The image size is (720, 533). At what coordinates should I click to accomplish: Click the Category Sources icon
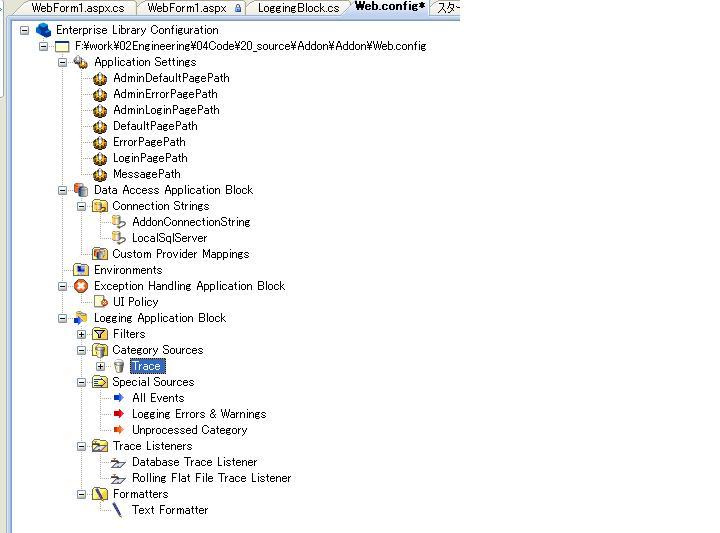[100, 350]
